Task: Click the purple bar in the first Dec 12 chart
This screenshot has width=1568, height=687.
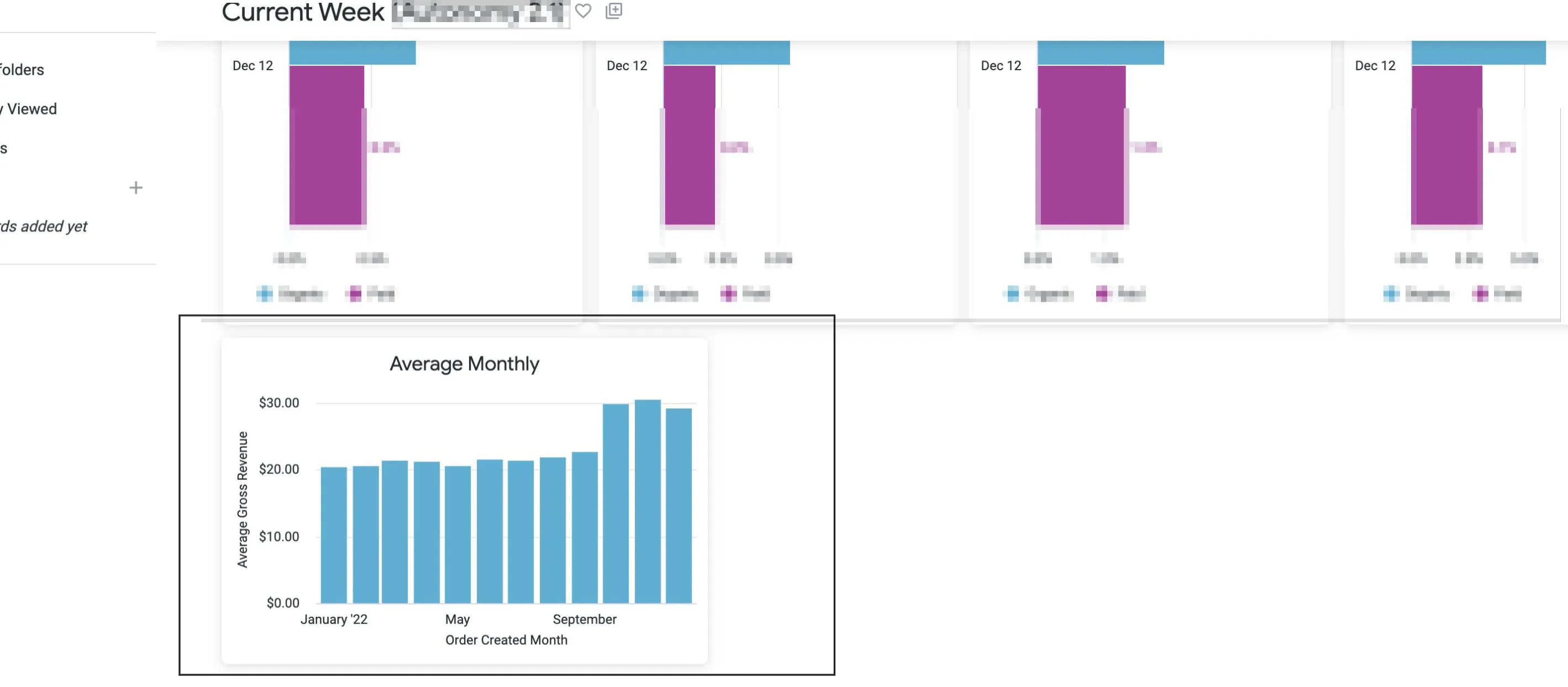Action: point(327,145)
